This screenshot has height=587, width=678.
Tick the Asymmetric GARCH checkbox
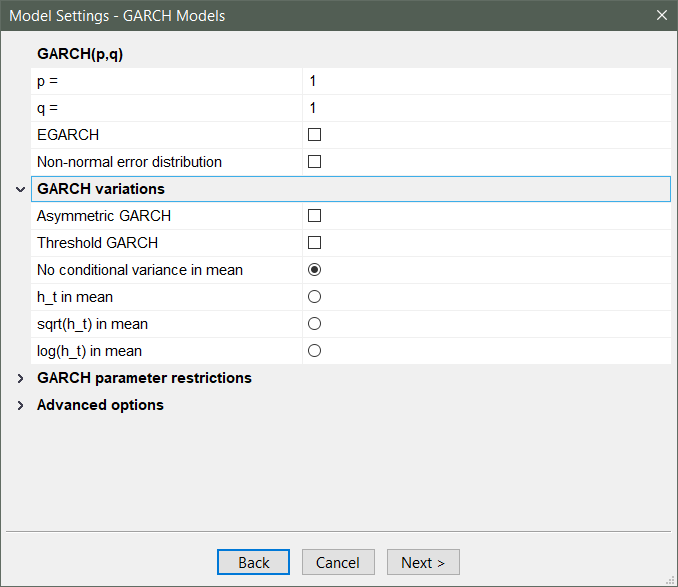[314, 216]
